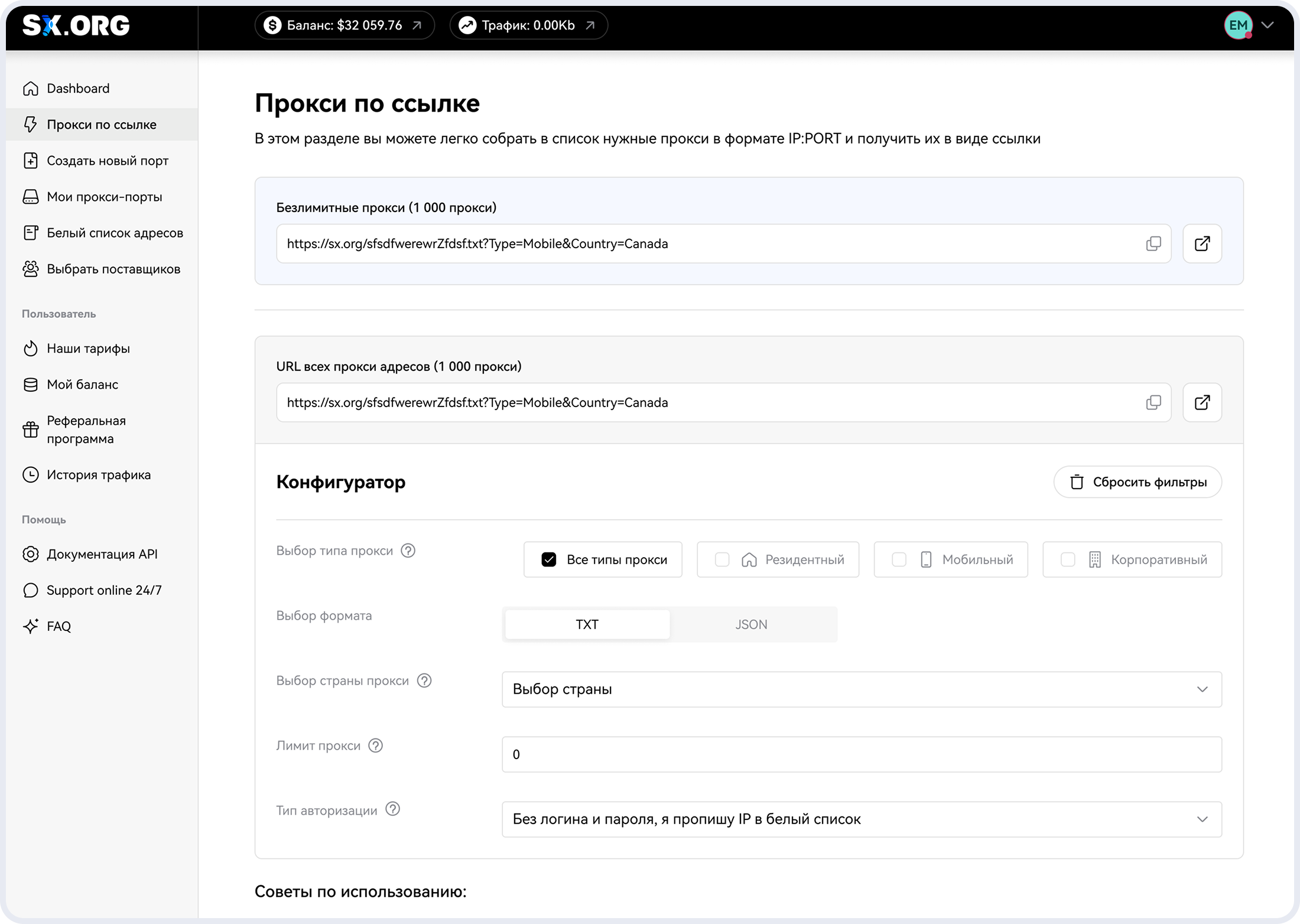
Task: Enable the Резидентный proxy type
Action: (722, 559)
